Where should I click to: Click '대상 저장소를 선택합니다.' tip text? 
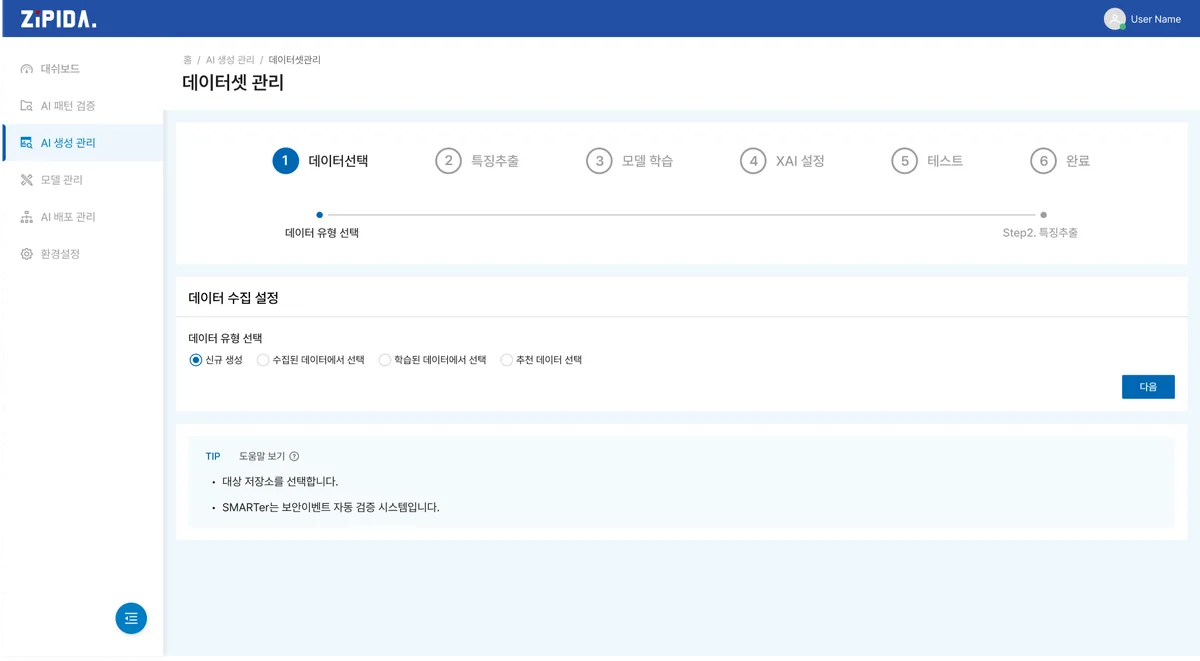(280, 482)
